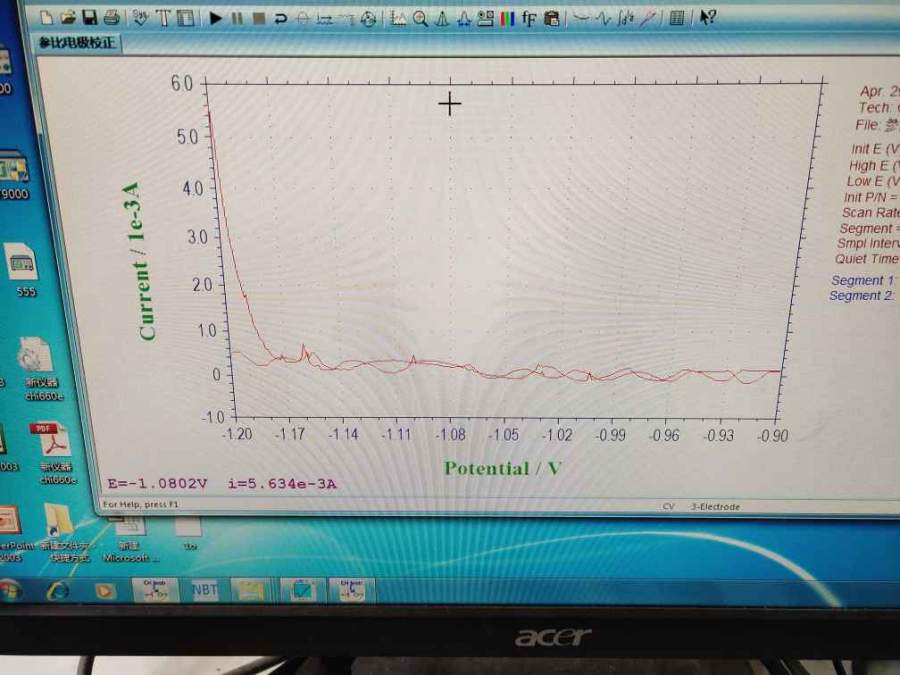
Task: Click the panel-layout icon beside the T icon
Action: coord(185,18)
